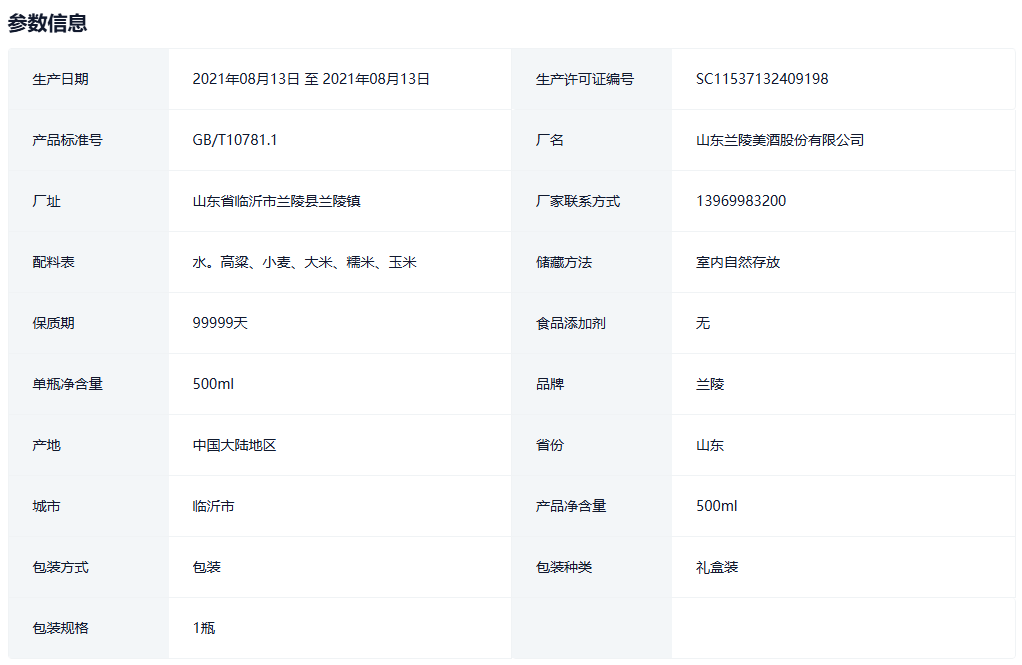Click the 参数信息 heading

pyautogui.click(x=47, y=23)
